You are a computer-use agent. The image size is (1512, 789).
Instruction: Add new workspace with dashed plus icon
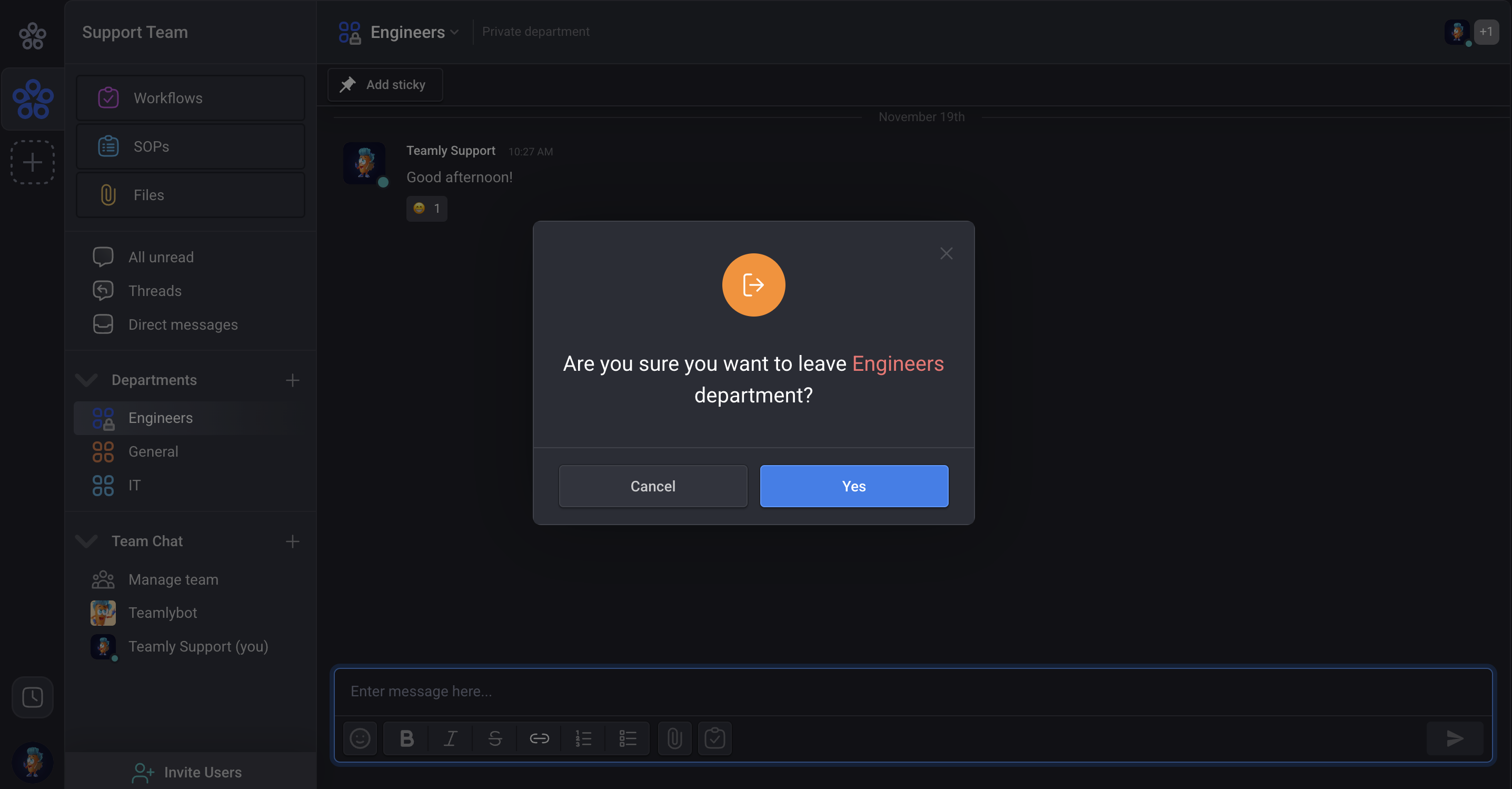pyautogui.click(x=32, y=162)
